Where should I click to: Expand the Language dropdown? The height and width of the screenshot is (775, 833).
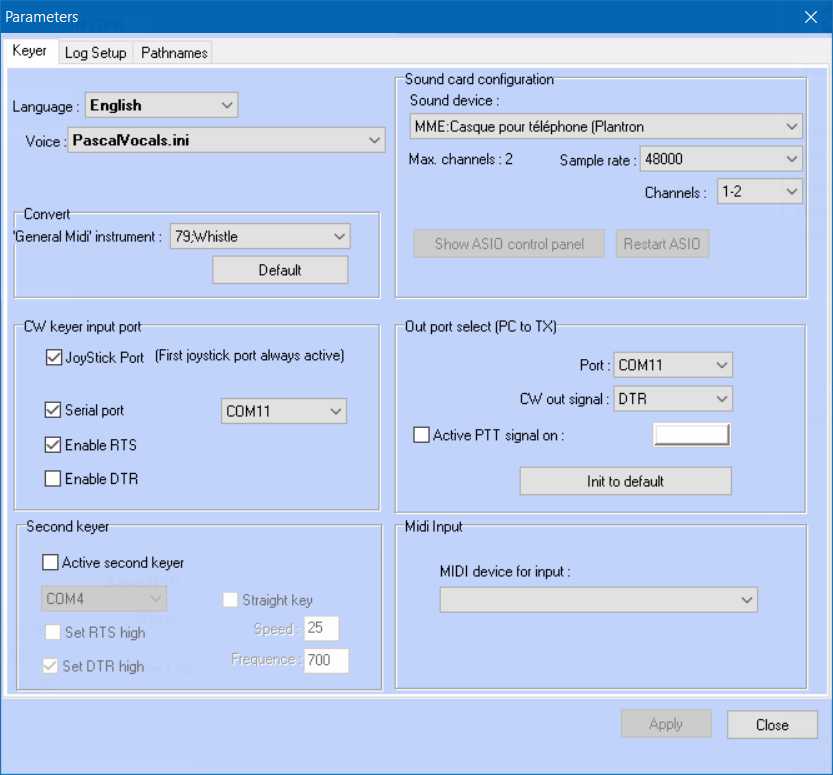161,105
